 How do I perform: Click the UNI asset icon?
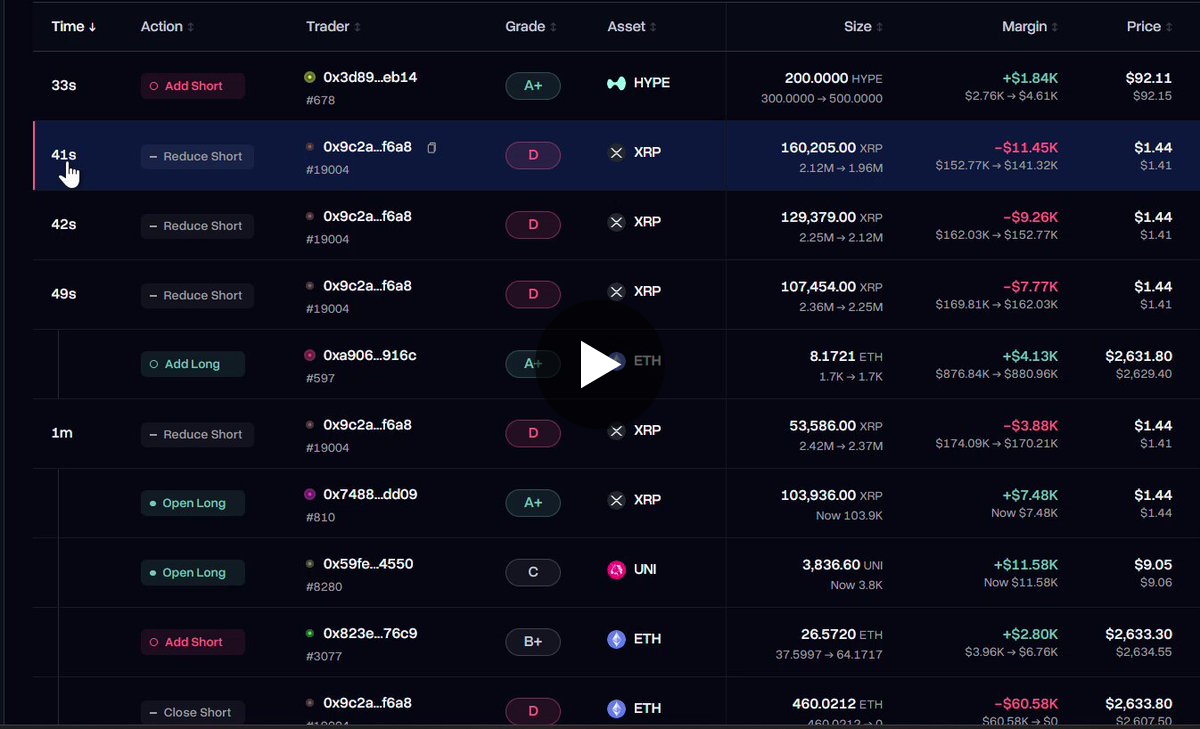pyautogui.click(x=617, y=570)
